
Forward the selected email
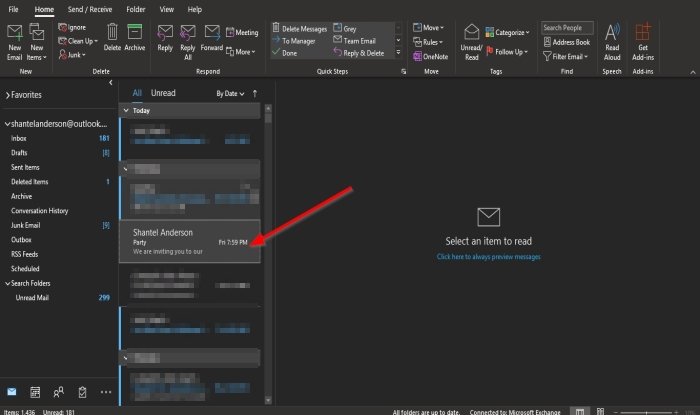click(212, 38)
